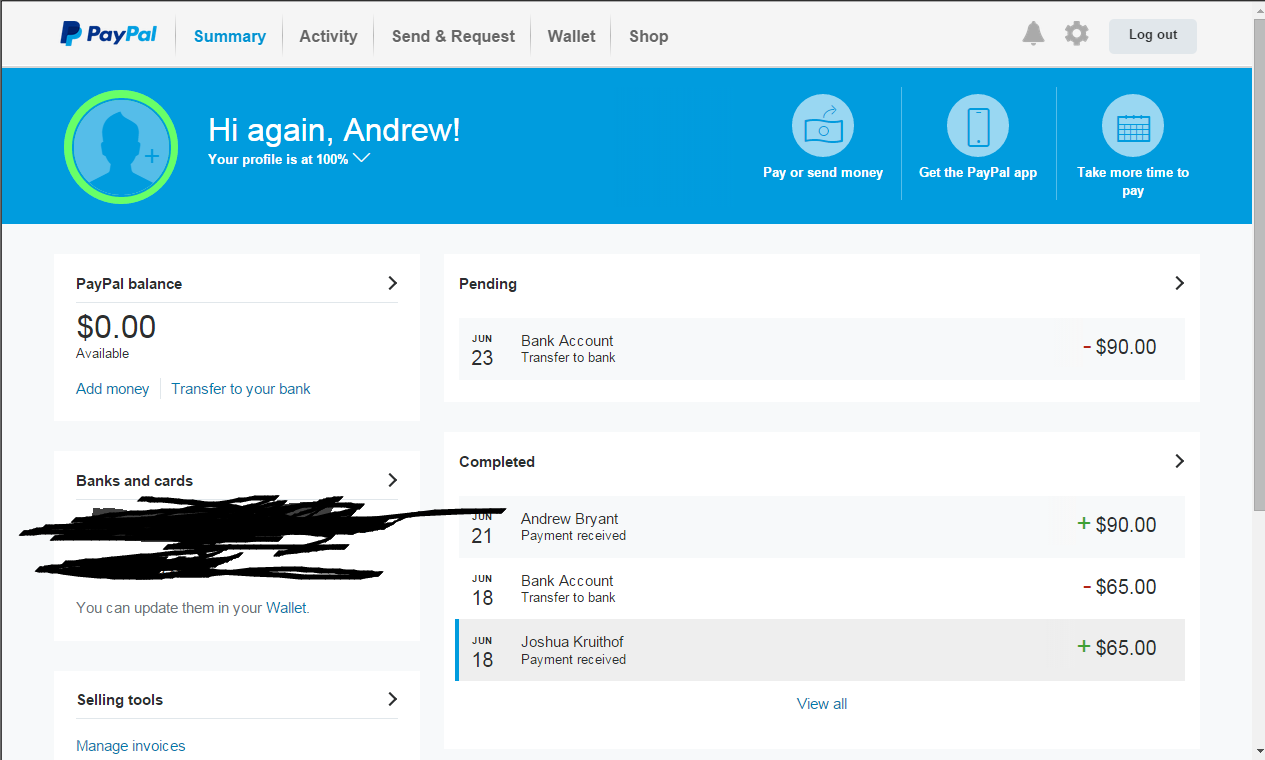Screen dimensions: 1265x760
Task: Open the Wallet tab
Action: coord(571,36)
